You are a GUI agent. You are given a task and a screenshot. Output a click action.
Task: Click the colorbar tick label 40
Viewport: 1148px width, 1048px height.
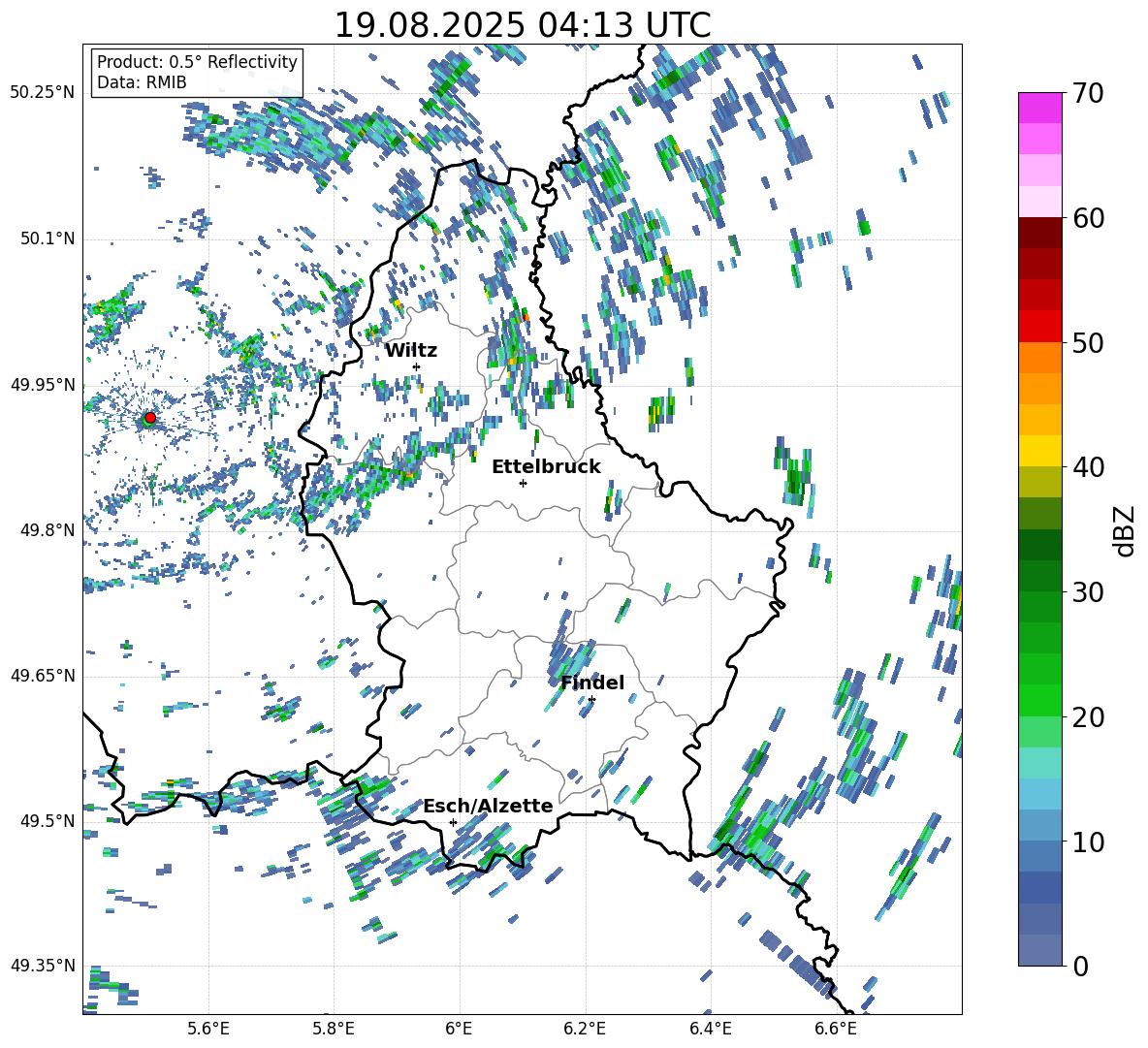point(1088,467)
